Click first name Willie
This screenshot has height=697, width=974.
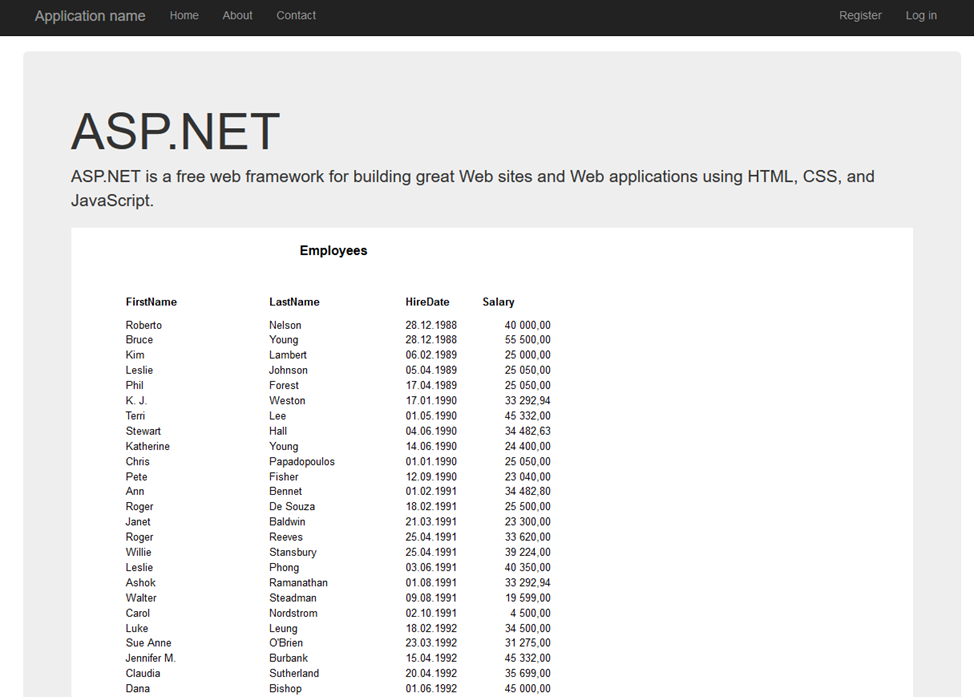point(138,552)
